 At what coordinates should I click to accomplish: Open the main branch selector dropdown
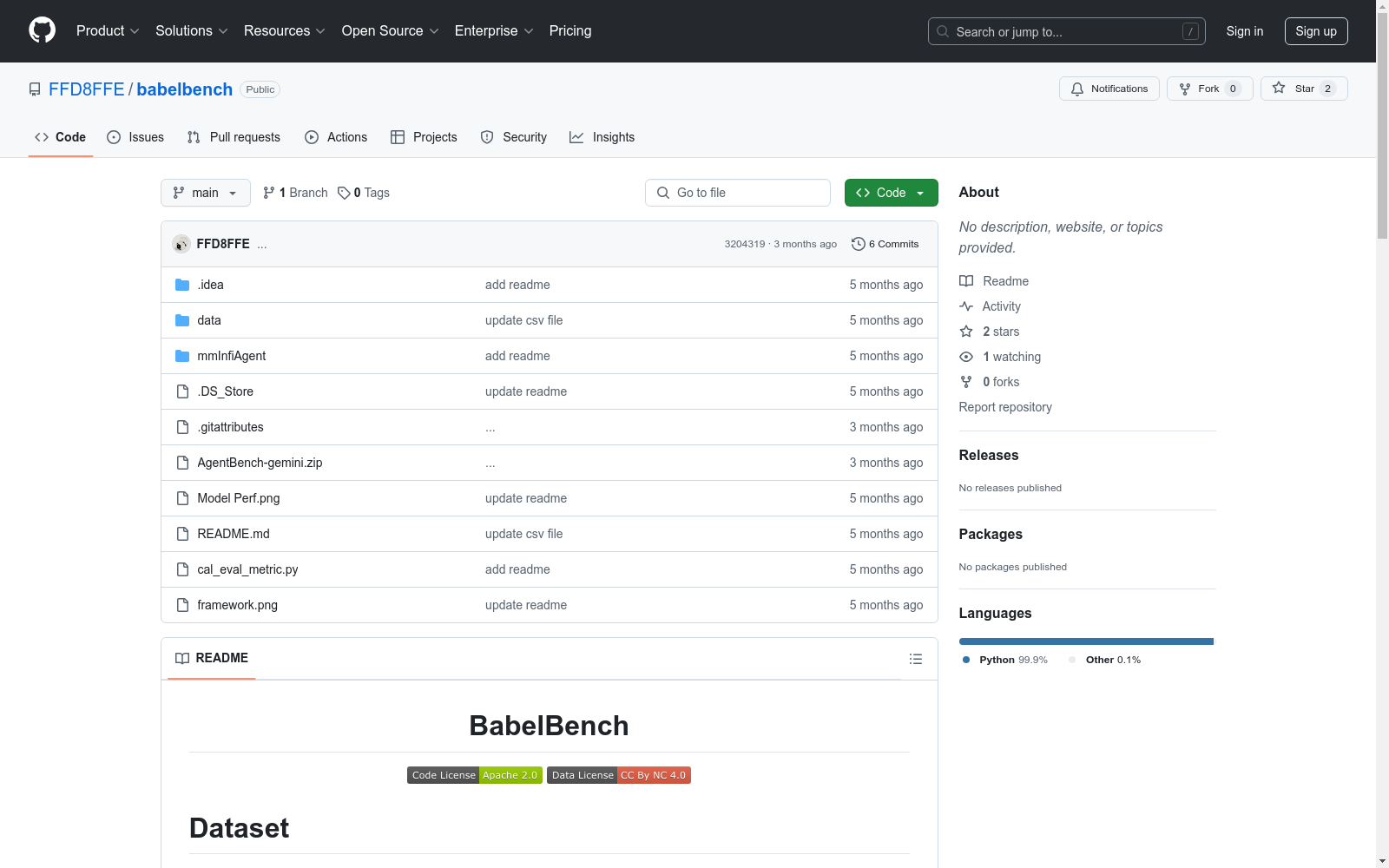tap(206, 193)
